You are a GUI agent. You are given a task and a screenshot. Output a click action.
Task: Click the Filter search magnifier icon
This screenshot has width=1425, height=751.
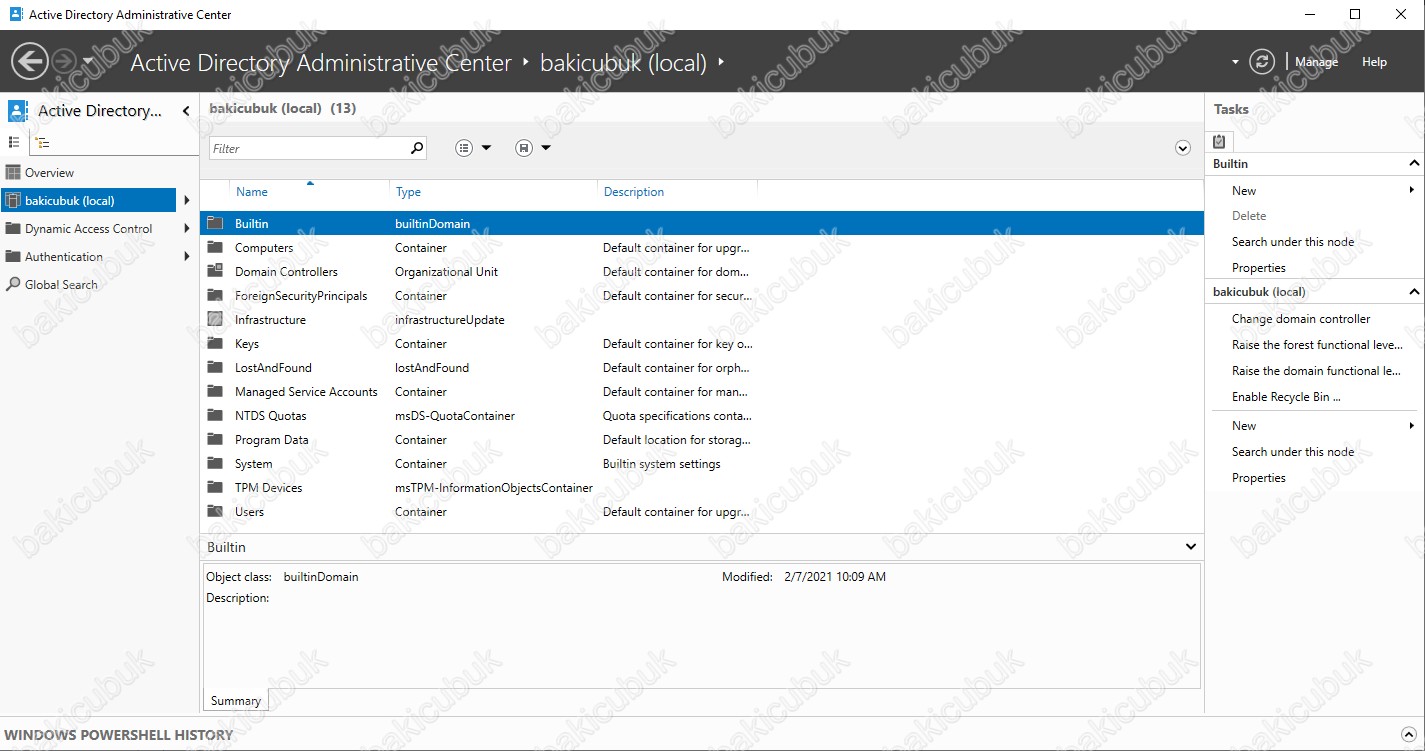pos(417,148)
